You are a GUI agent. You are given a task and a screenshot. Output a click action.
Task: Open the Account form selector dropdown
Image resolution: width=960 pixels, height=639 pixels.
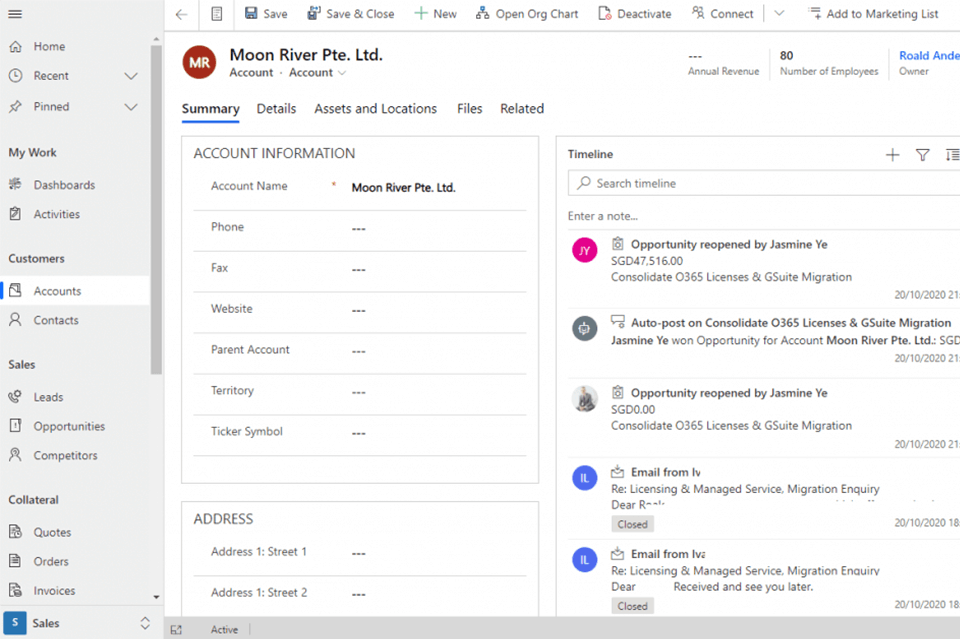[x=318, y=73]
